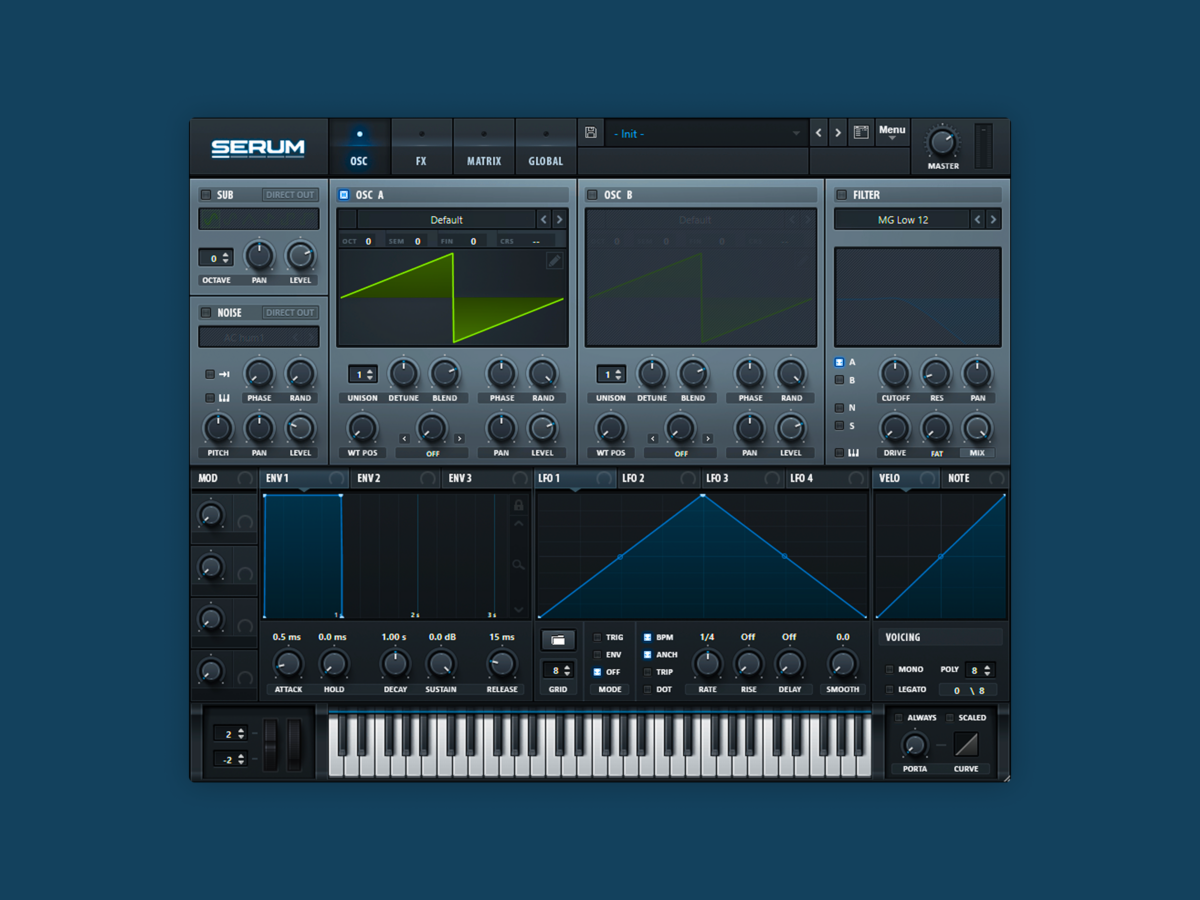Screen dimensions: 1200x900
Task: Click the SERUM logo
Action: [258, 148]
